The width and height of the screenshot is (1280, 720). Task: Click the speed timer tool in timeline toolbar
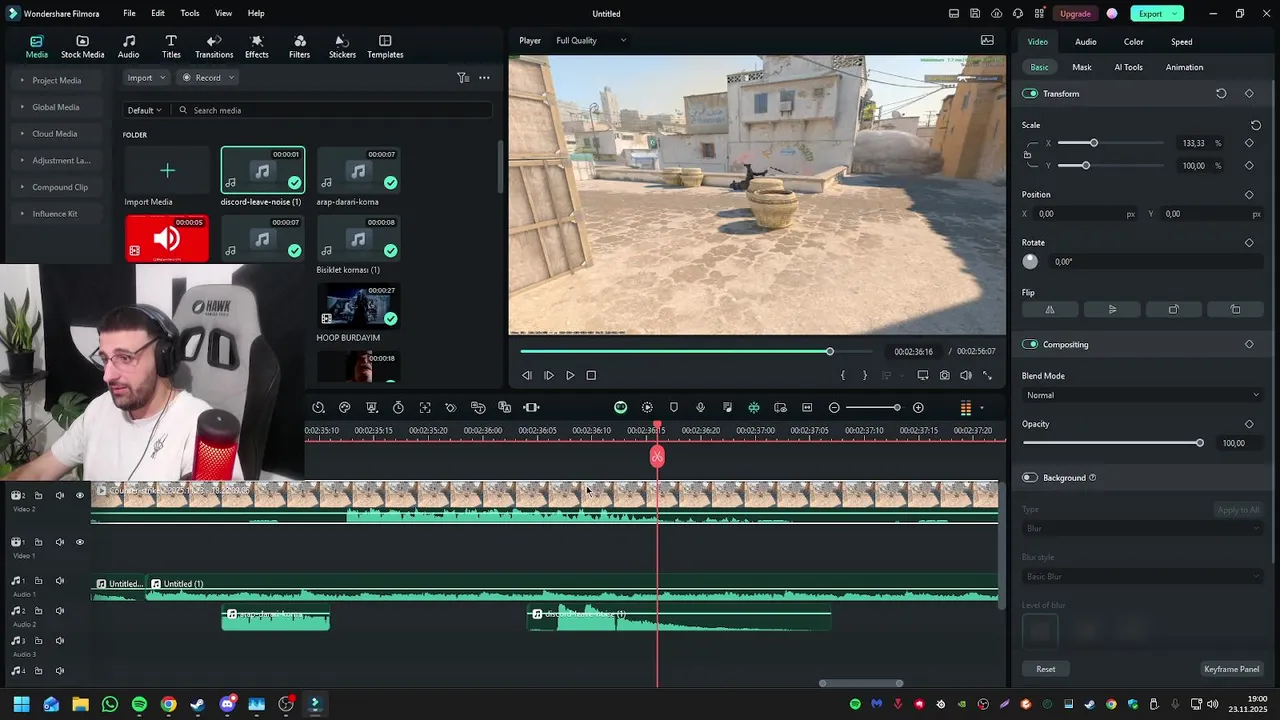398,408
